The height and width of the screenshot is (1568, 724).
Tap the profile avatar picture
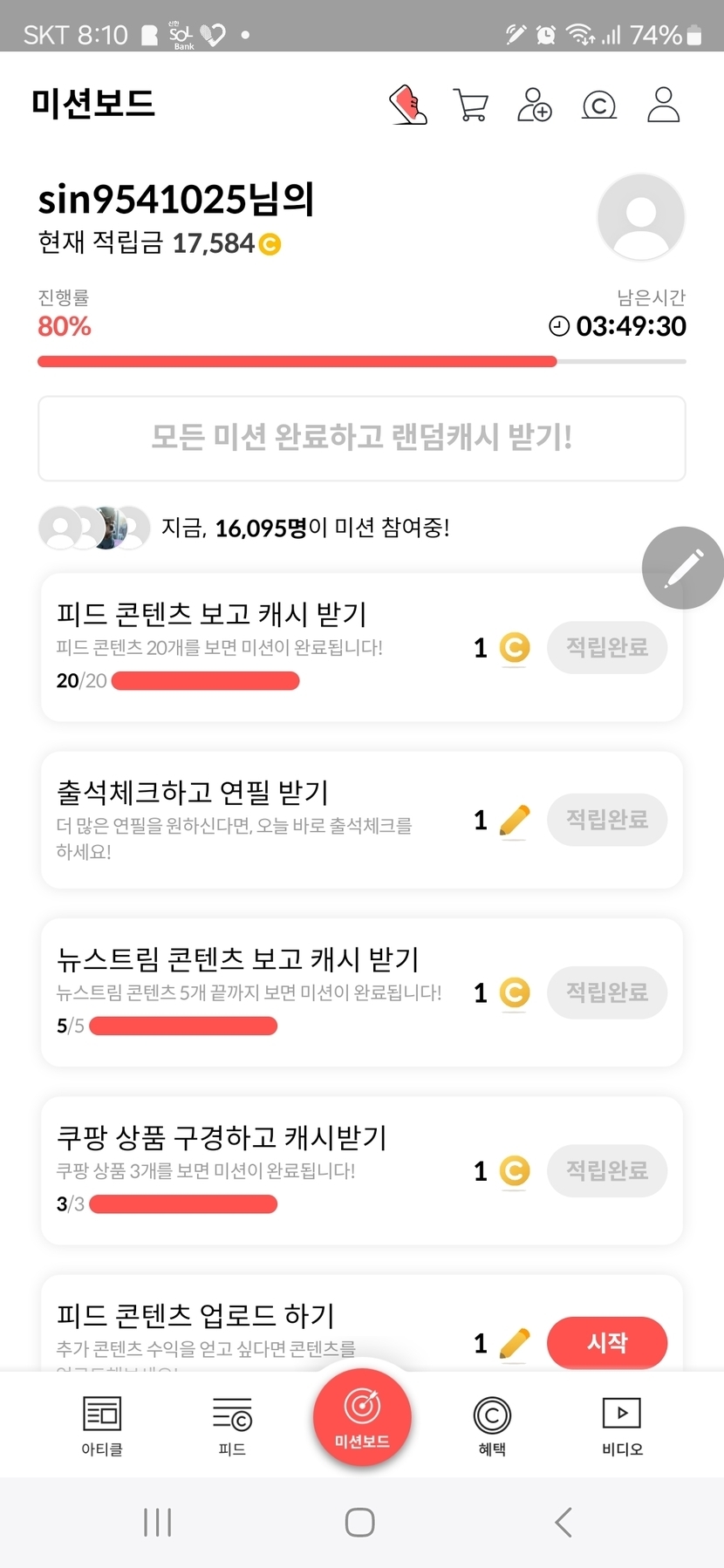coord(641,217)
